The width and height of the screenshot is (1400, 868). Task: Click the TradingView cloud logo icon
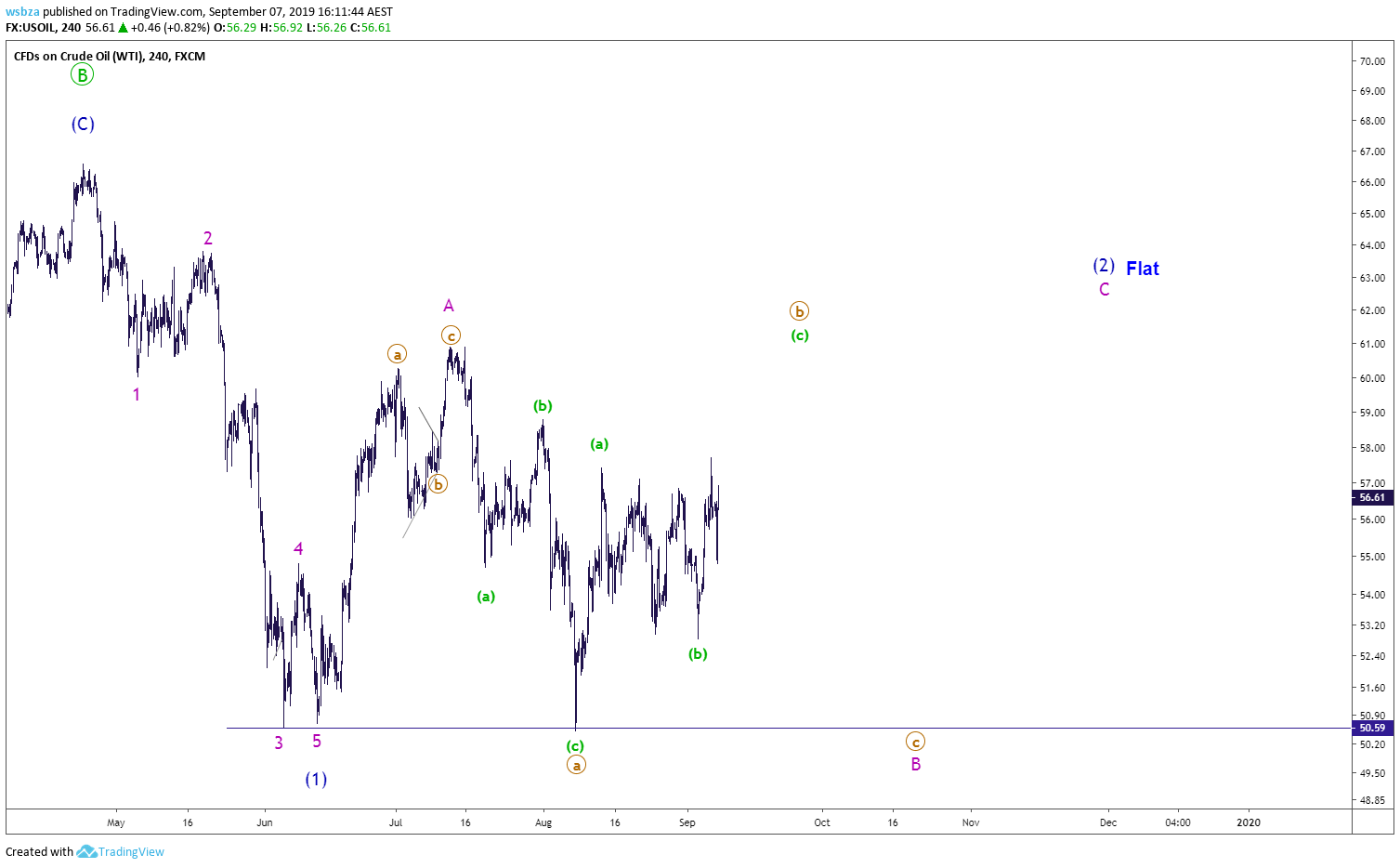86,851
